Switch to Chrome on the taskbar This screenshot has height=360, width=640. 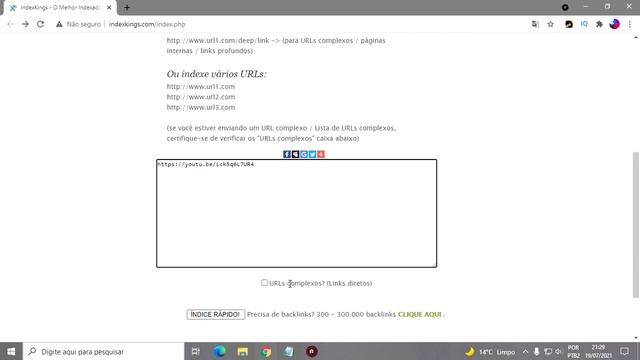(266, 351)
